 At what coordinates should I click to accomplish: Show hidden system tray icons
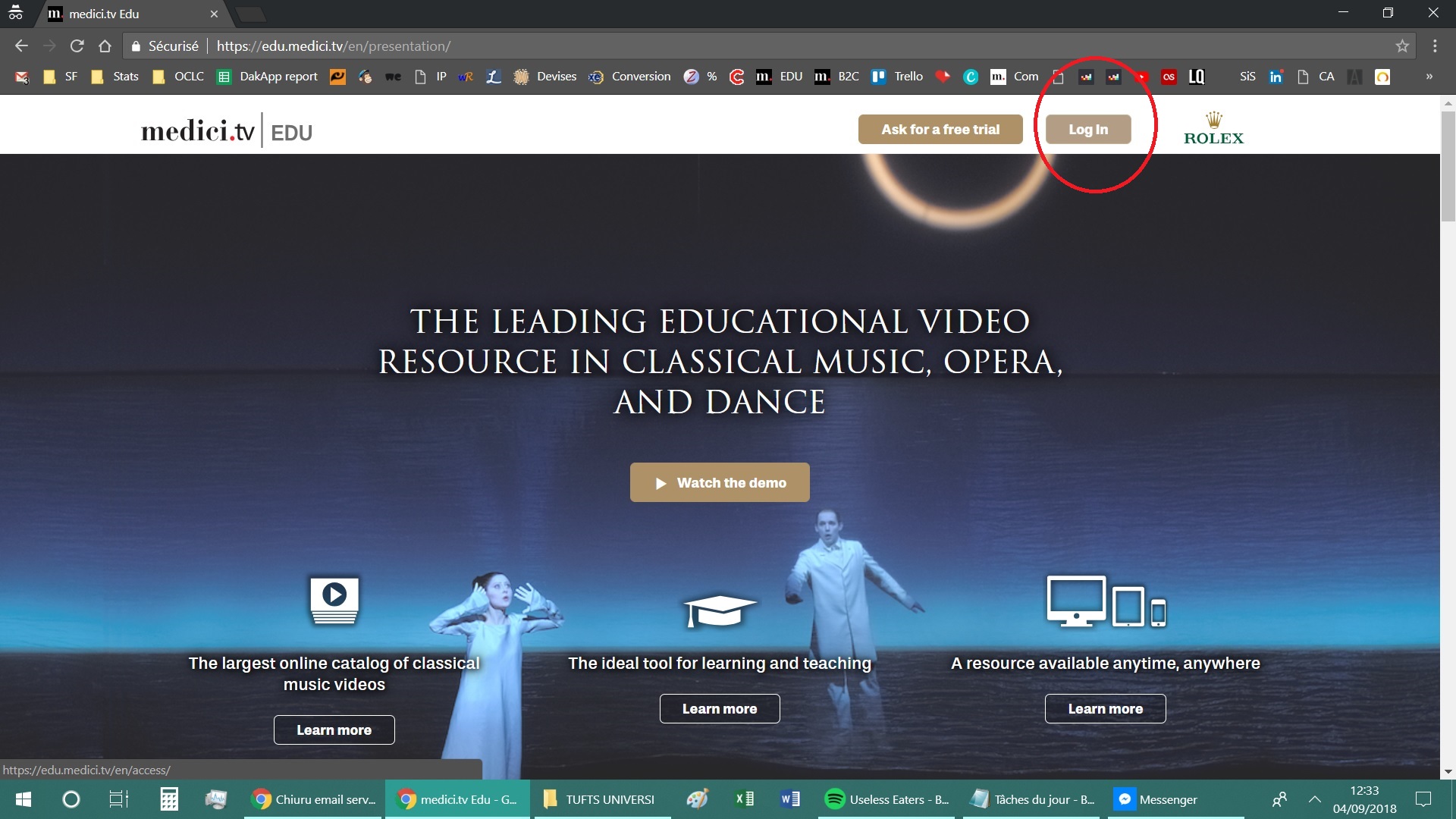(x=1315, y=799)
